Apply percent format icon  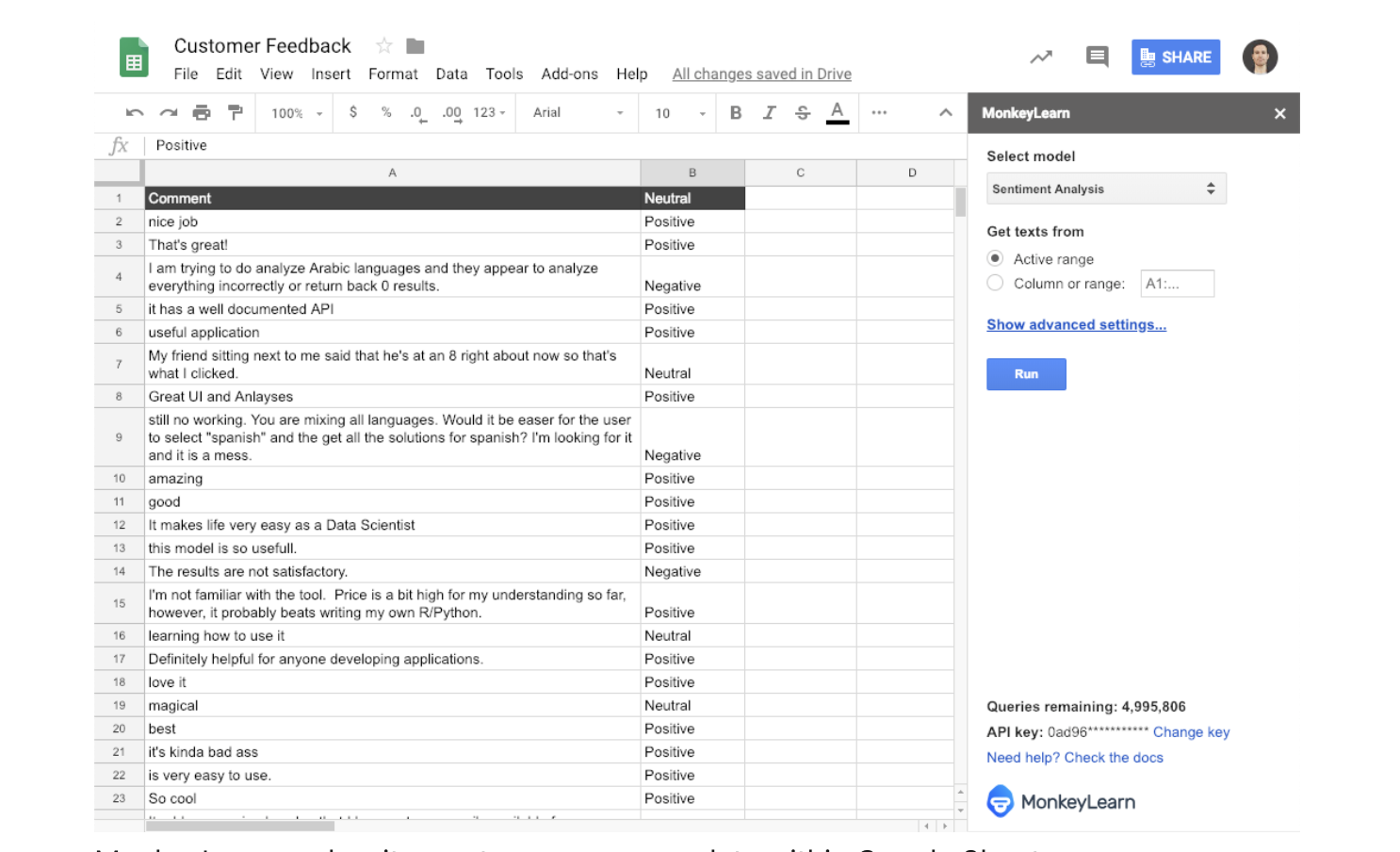click(x=386, y=112)
